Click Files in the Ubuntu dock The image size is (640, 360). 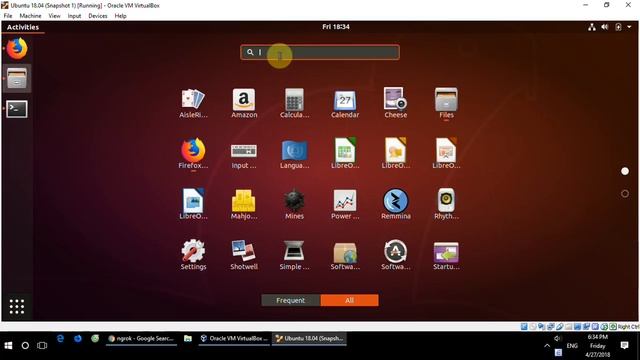tap(17, 78)
